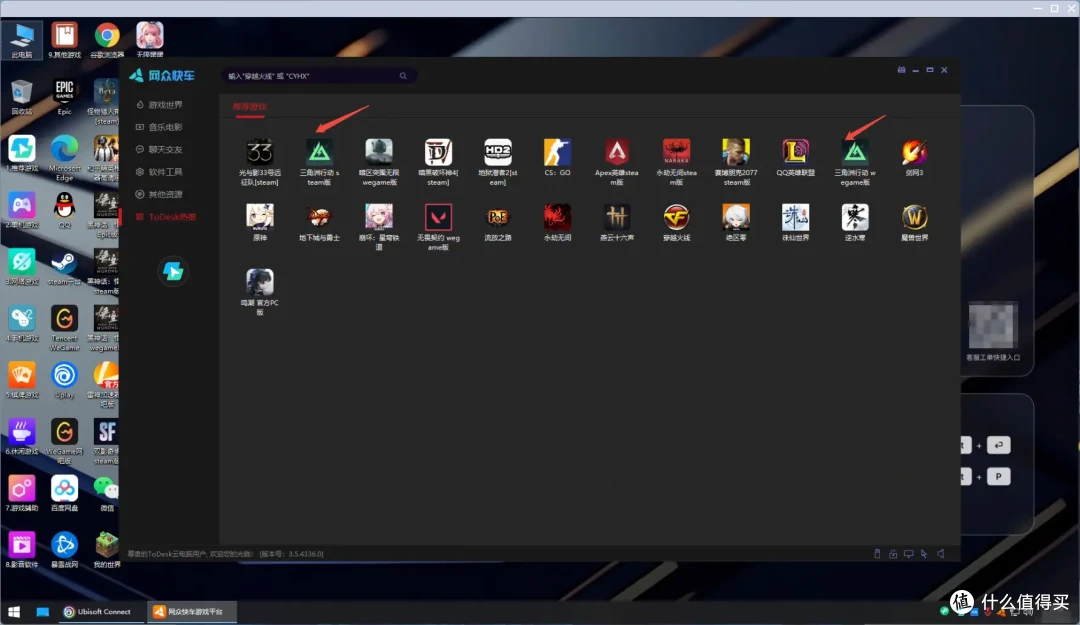Image resolution: width=1080 pixels, height=625 pixels.
Task: Click the monitor icon in launcher status bar
Action: (908, 553)
